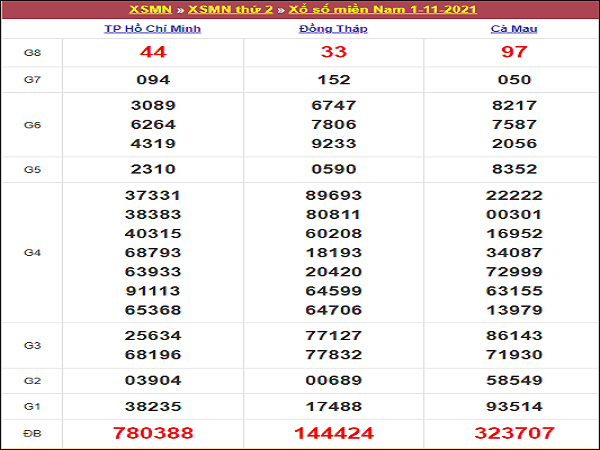The width and height of the screenshot is (600, 450).
Task: Select special prize number 144424
Action: click(x=333, y=432)
